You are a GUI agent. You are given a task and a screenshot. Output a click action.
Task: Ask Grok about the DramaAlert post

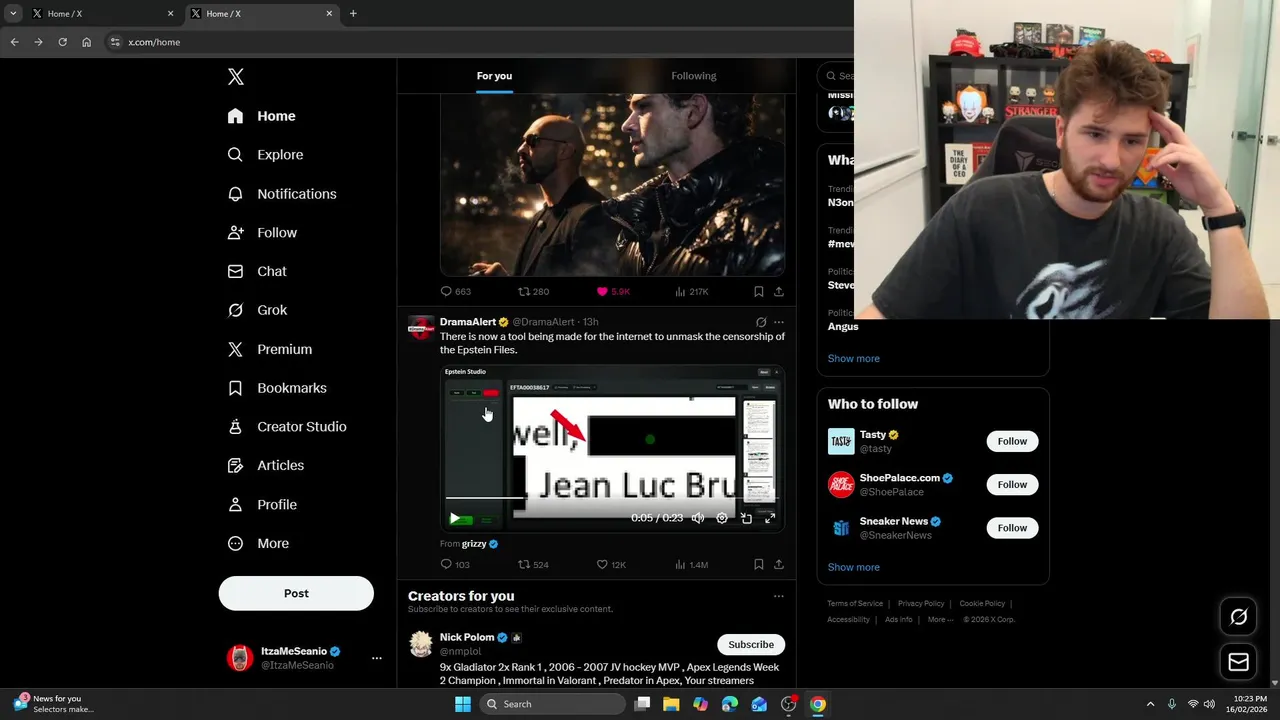coord(761,322)
